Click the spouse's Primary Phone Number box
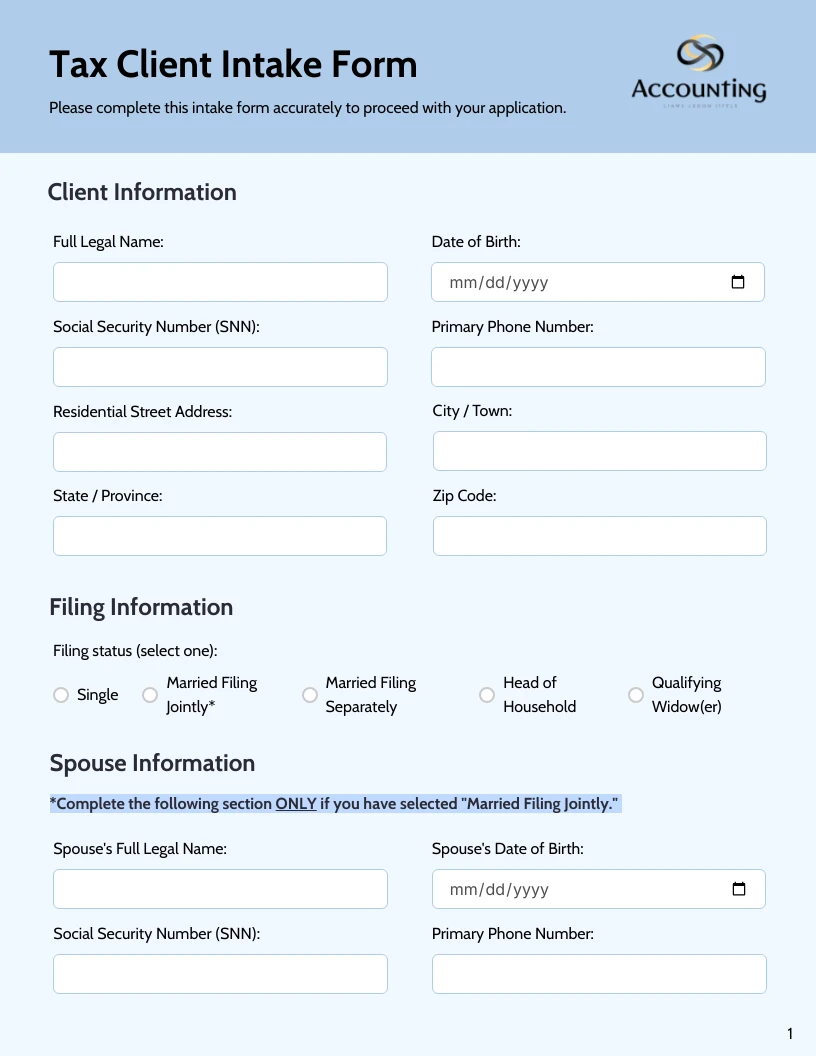The image size is (816, 1056). click(598, 973)
